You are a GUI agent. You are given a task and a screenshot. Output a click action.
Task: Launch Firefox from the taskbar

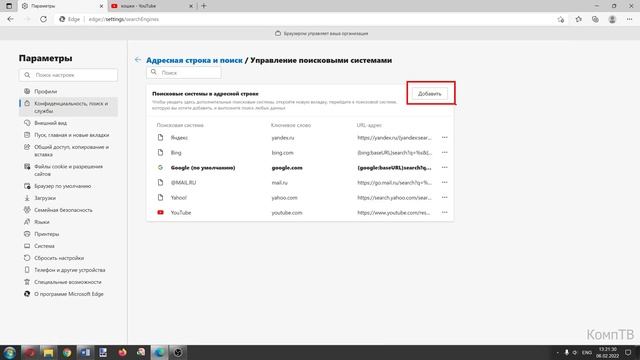122,353
